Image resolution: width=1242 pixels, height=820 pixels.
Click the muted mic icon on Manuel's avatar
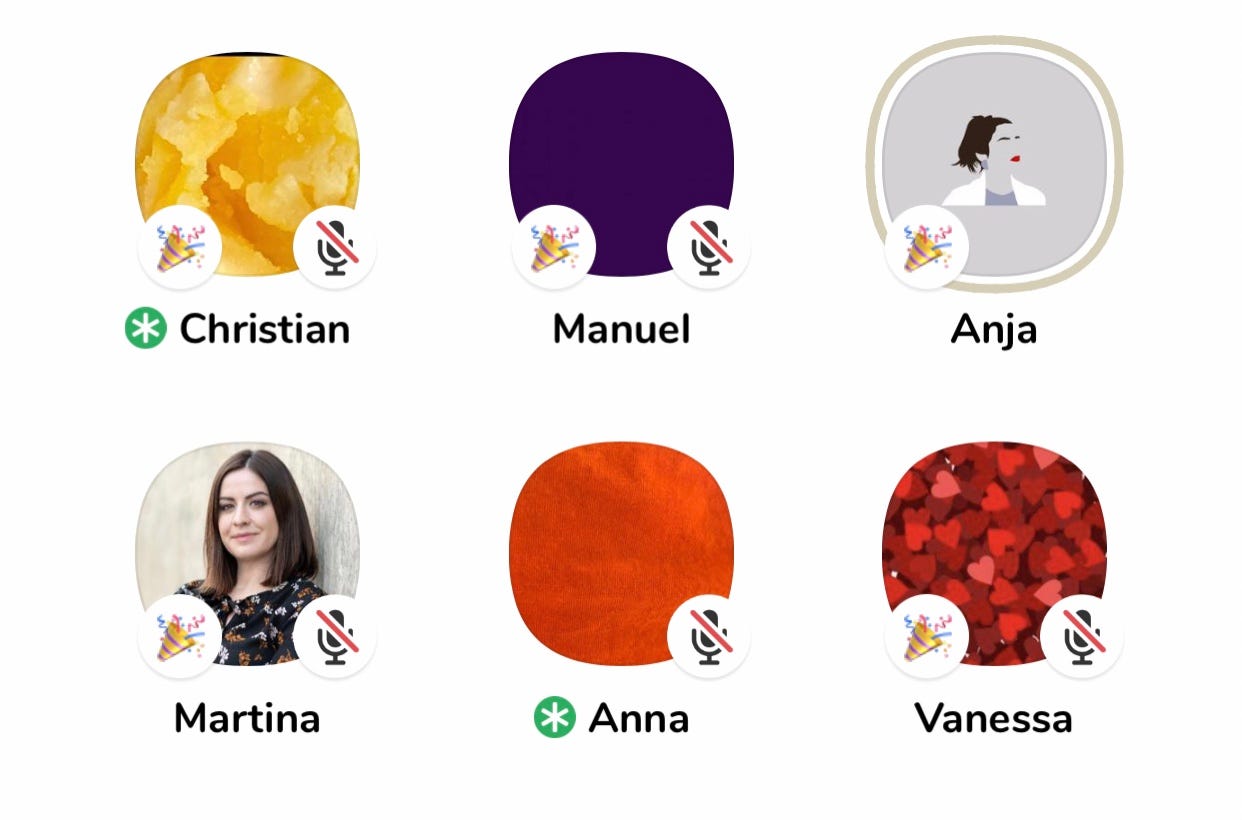(x=709, y=247)
